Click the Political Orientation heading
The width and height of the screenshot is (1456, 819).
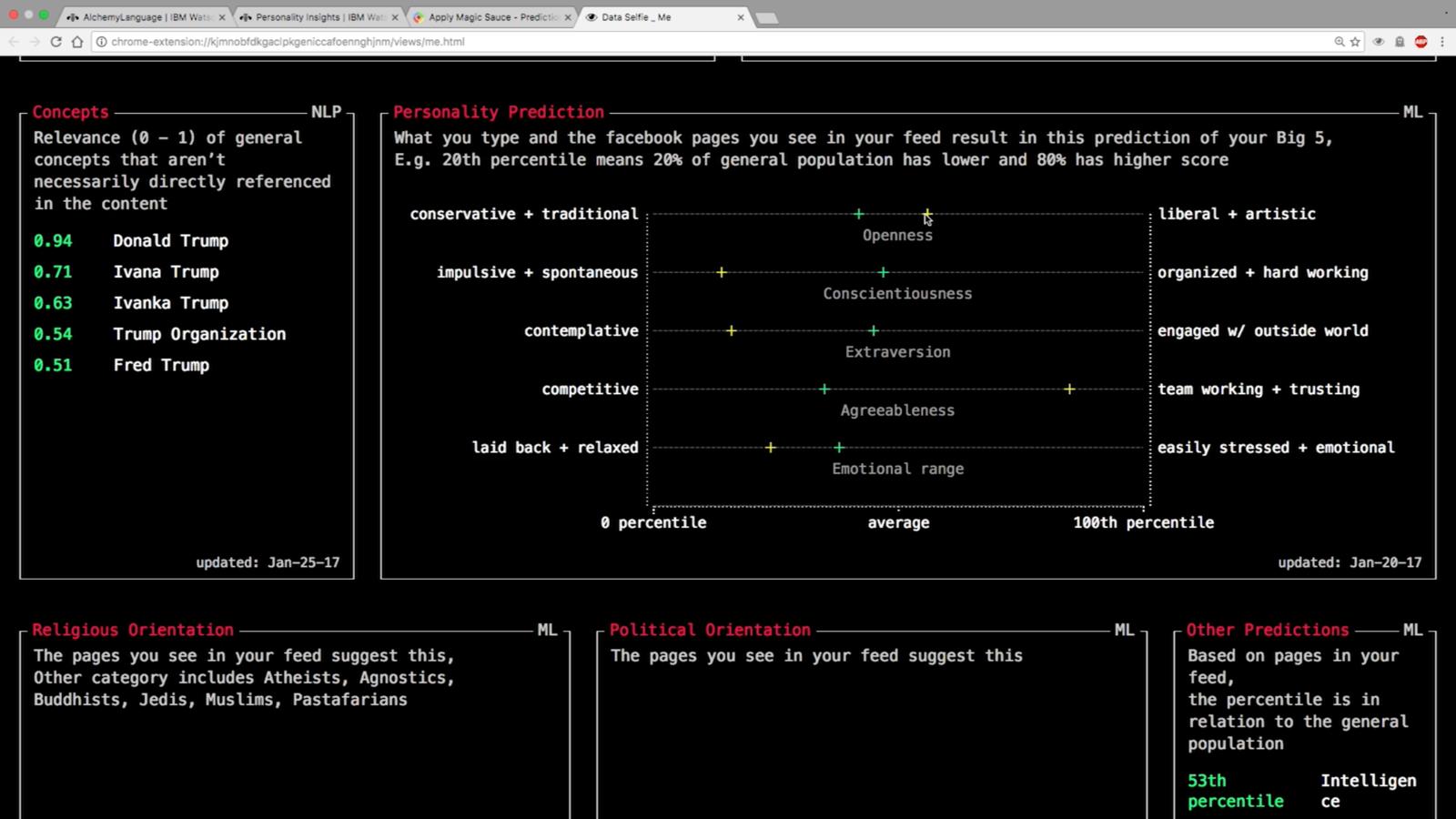710,630
